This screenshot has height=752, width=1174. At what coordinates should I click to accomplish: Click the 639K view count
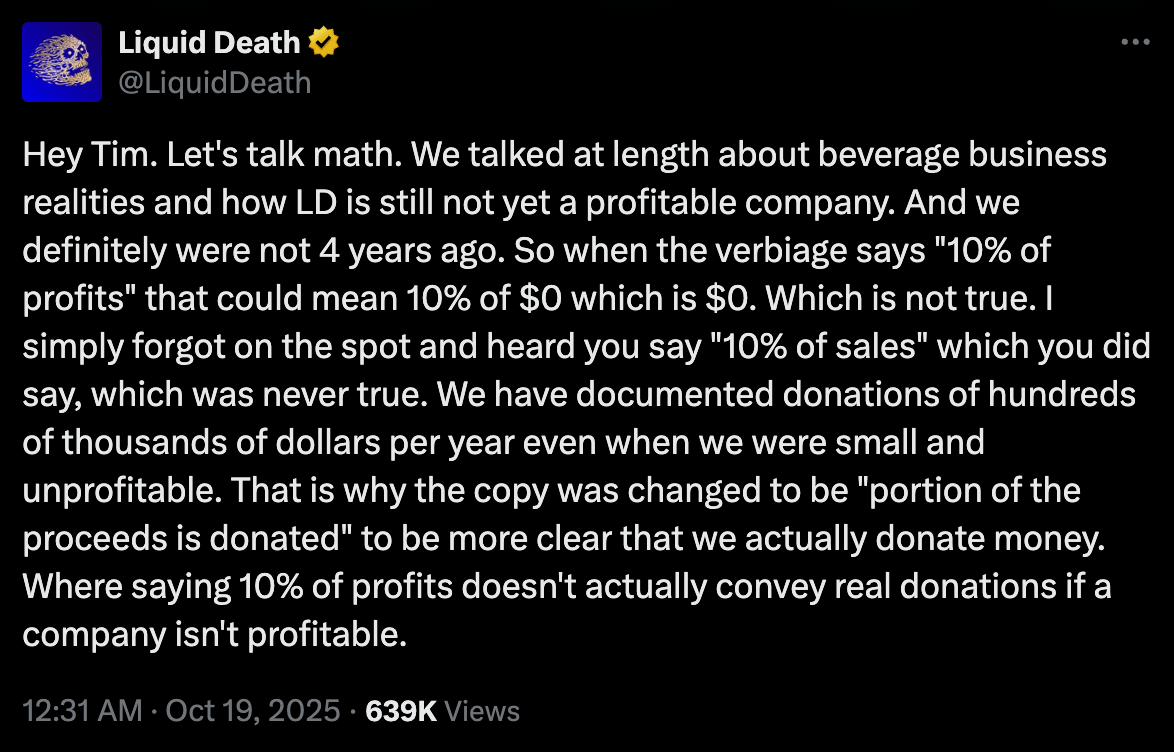coord(401,710)
